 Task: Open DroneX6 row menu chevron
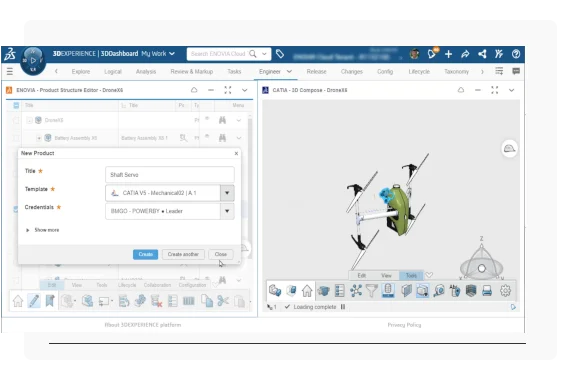pyautogui.click(x=238, y=120)
